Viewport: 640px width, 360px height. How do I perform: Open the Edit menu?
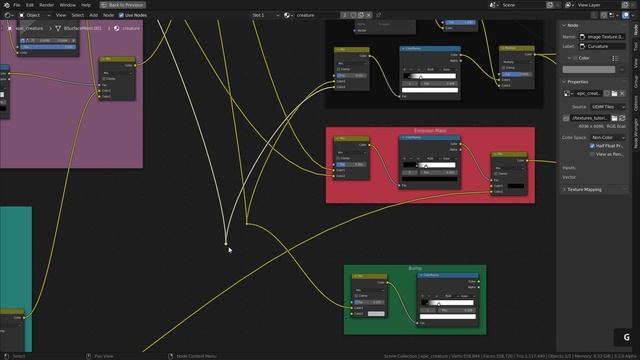click(x=30, y=5)
